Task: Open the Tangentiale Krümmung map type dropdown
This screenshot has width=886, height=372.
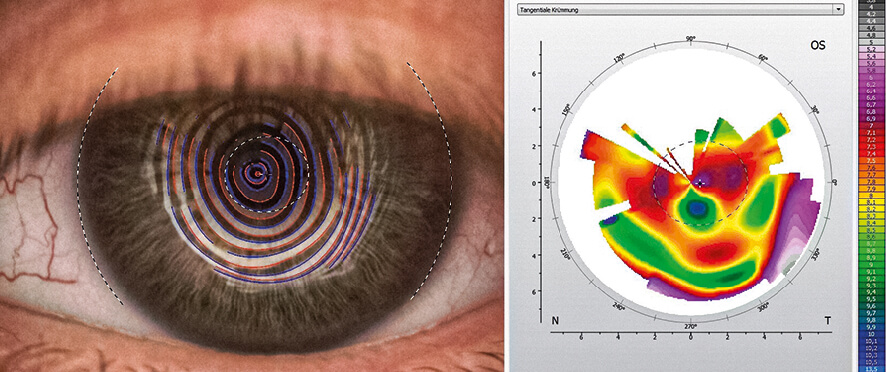Action: pos(680,10)
